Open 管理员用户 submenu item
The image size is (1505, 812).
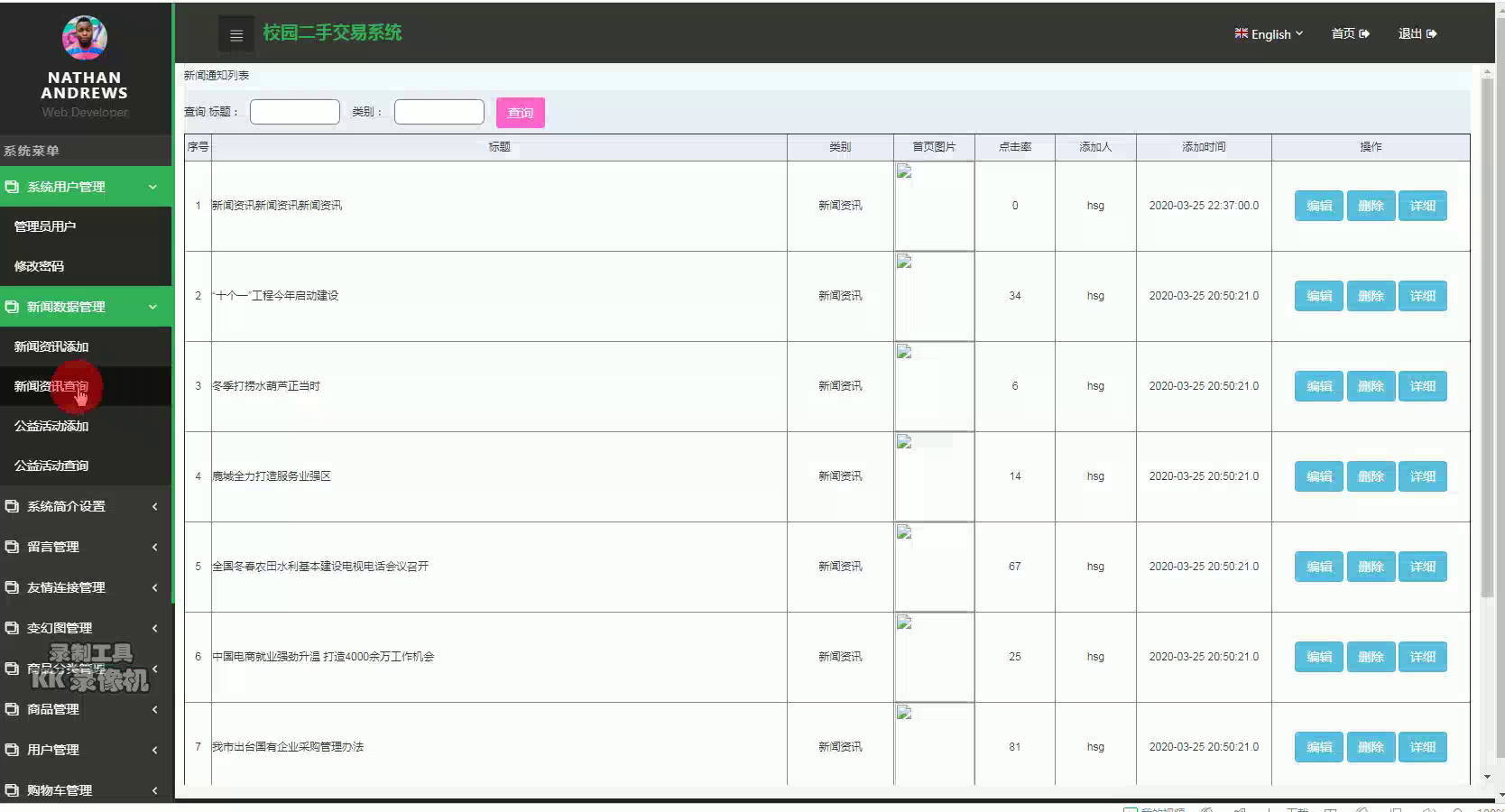86,226
